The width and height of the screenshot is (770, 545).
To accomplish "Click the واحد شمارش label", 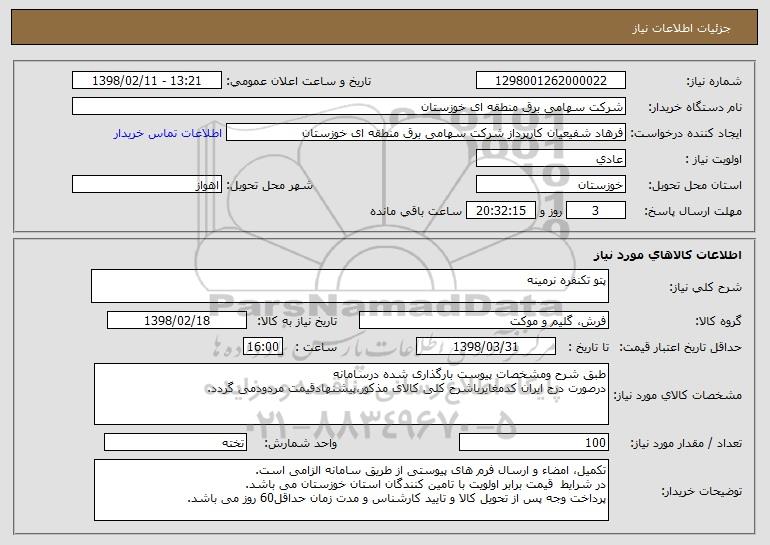I will pos(301,443).
